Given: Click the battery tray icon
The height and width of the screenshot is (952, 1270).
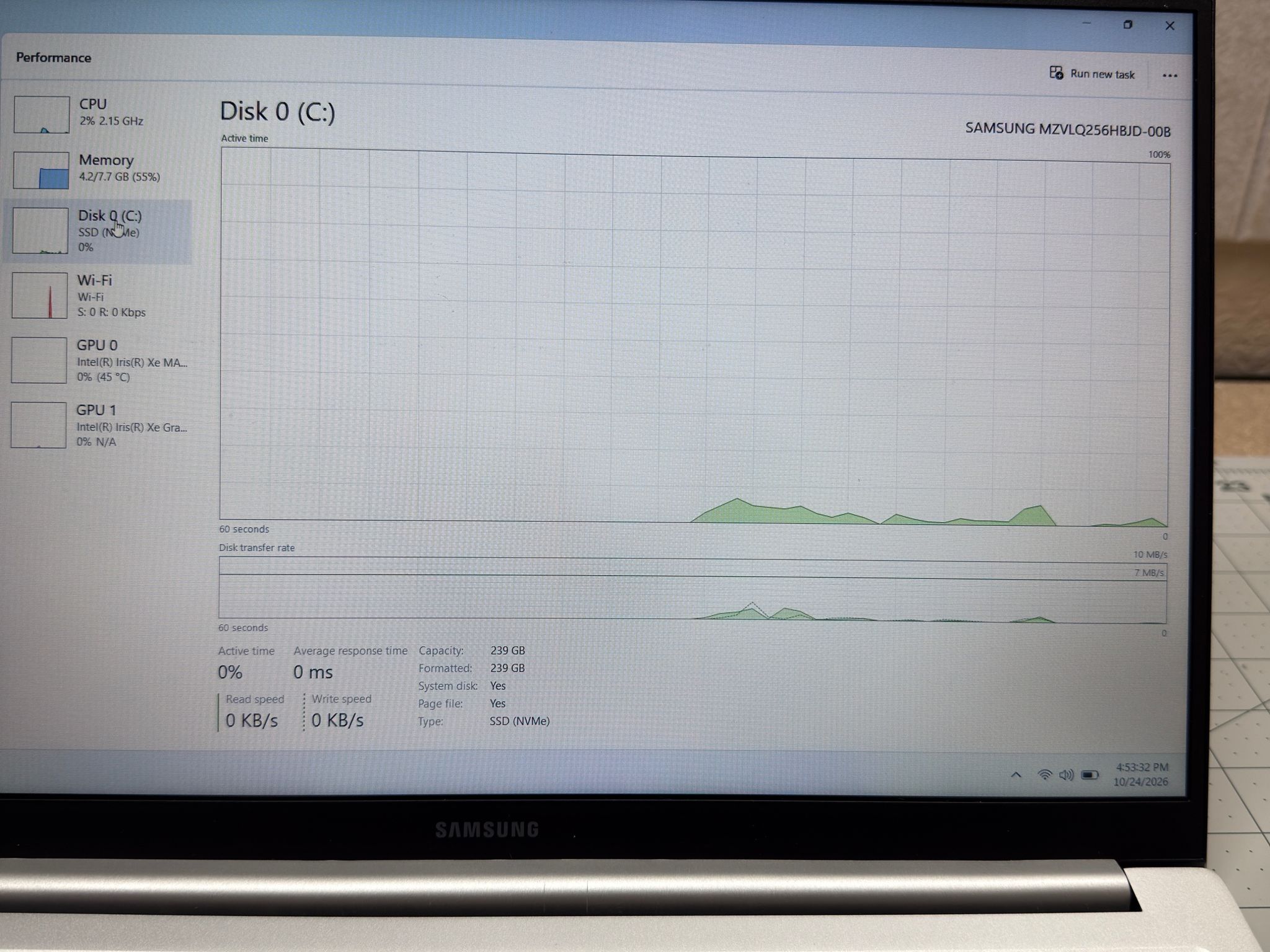Looking at the screenshot, I should point(1090,775).
